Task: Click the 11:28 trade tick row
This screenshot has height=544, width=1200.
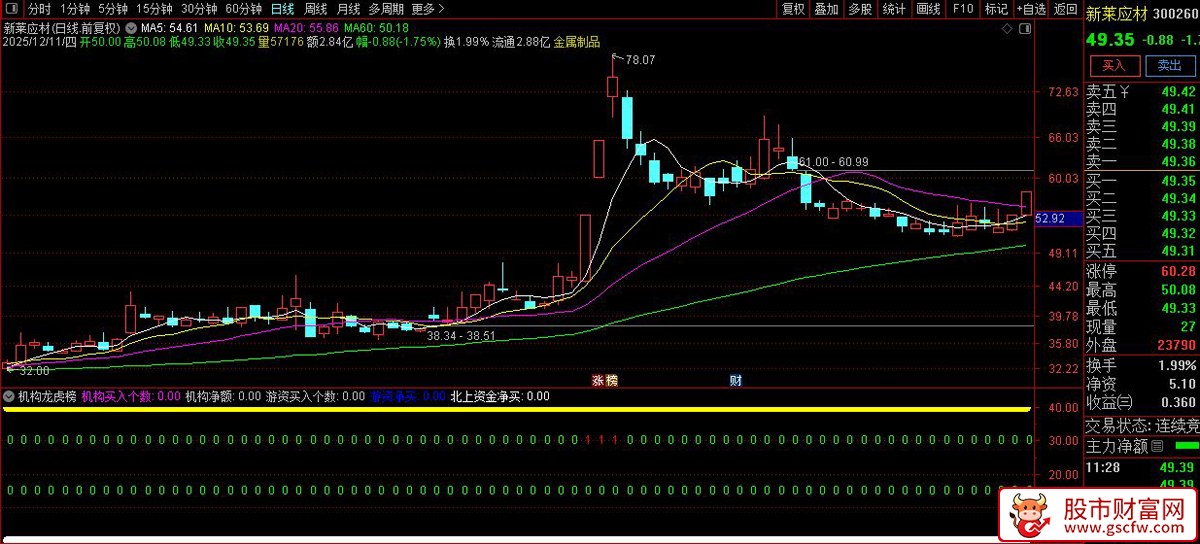Action: point(1142,467)
